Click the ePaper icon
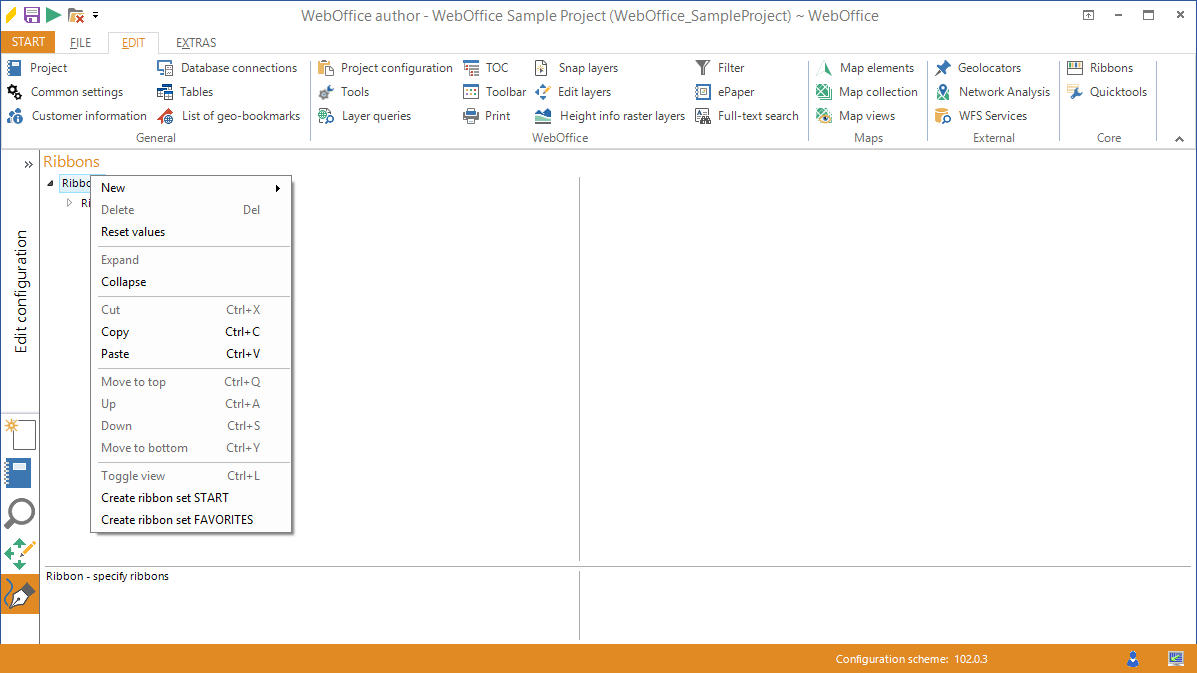Viewport: 1197px width, 673px height. click(702, 91)
